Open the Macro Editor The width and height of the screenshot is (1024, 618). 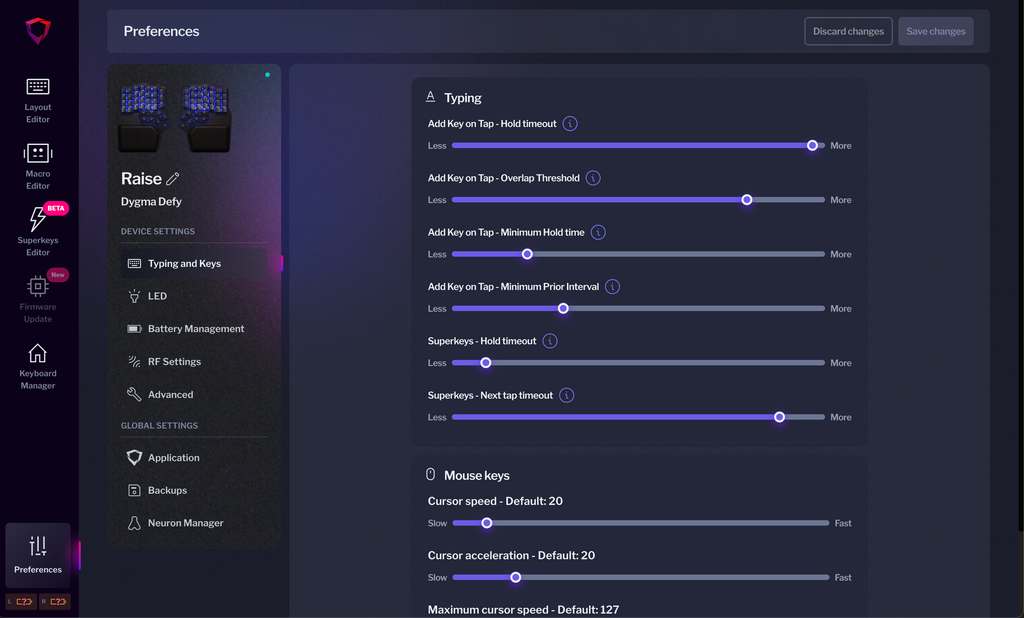[x=38, y=166]
